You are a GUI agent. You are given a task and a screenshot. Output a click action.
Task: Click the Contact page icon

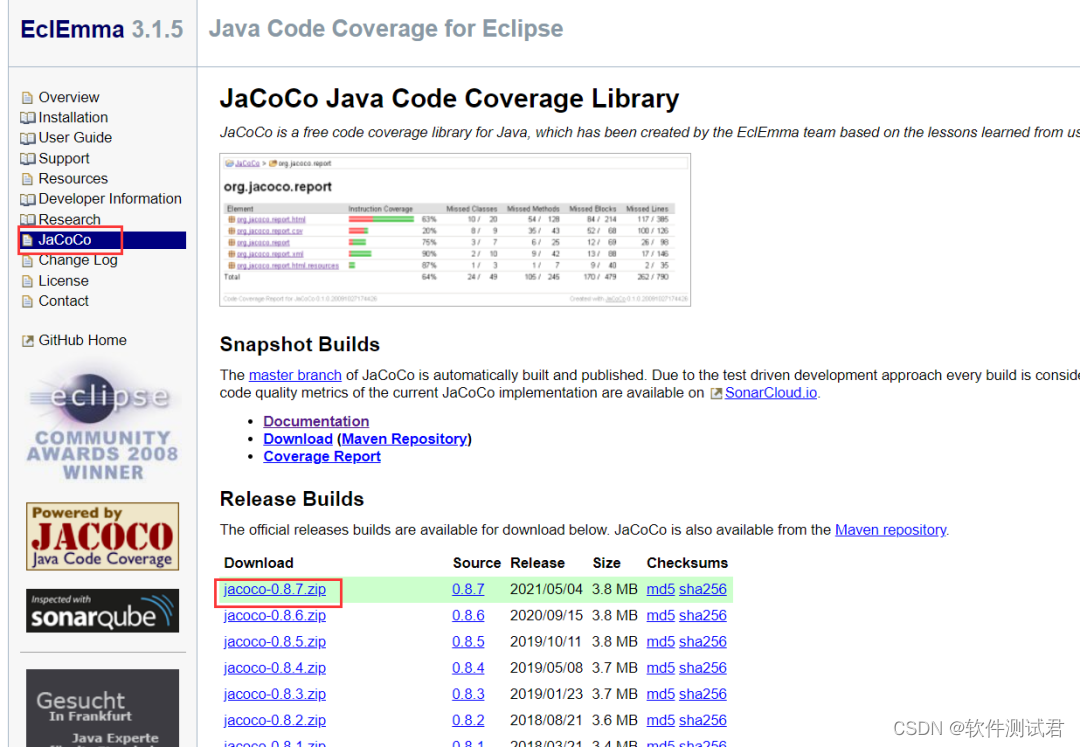pyautogui.click(x=28, y=302)
